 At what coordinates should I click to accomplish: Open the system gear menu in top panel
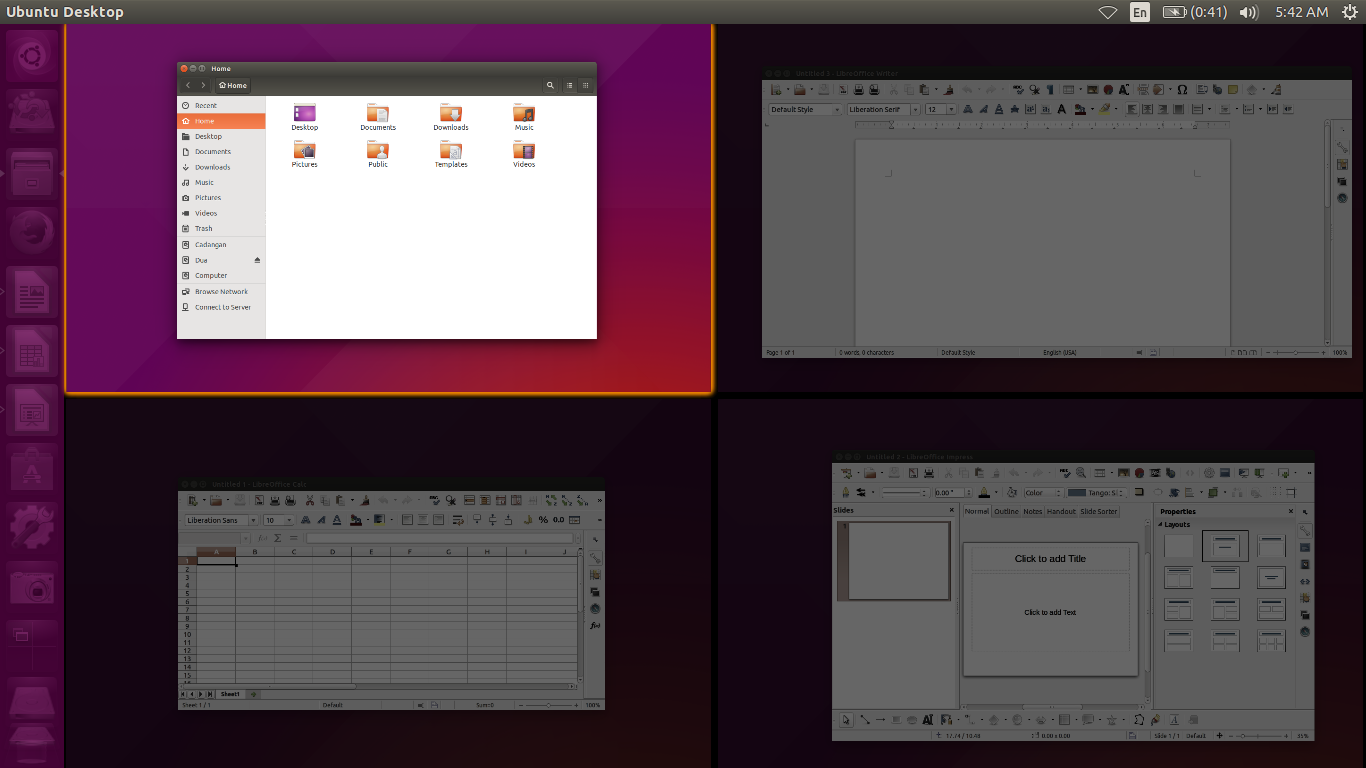coord(1350,12)
